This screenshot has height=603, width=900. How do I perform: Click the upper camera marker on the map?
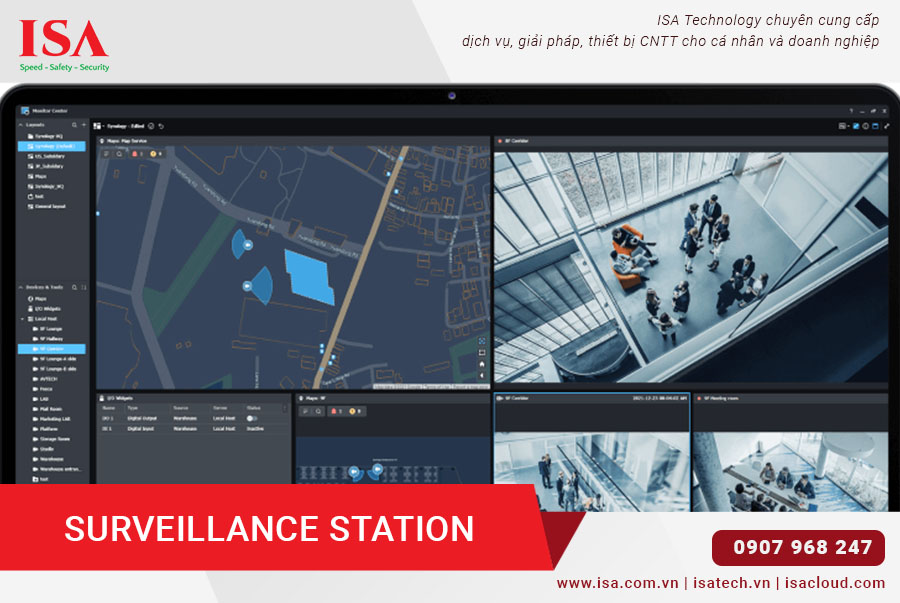[247, 245]
